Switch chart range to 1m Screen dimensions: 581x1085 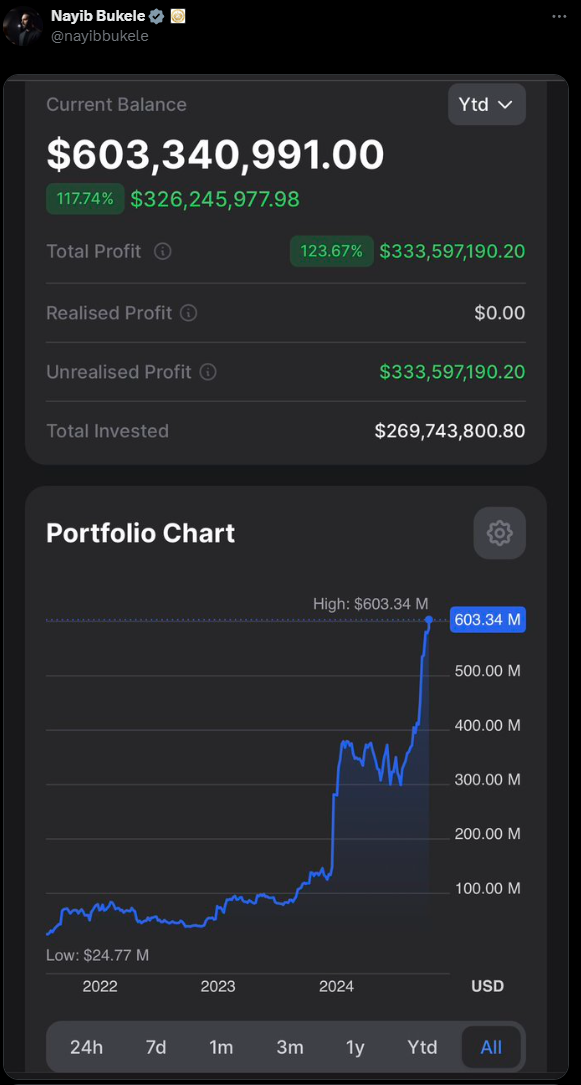(x=221, y=1047)
